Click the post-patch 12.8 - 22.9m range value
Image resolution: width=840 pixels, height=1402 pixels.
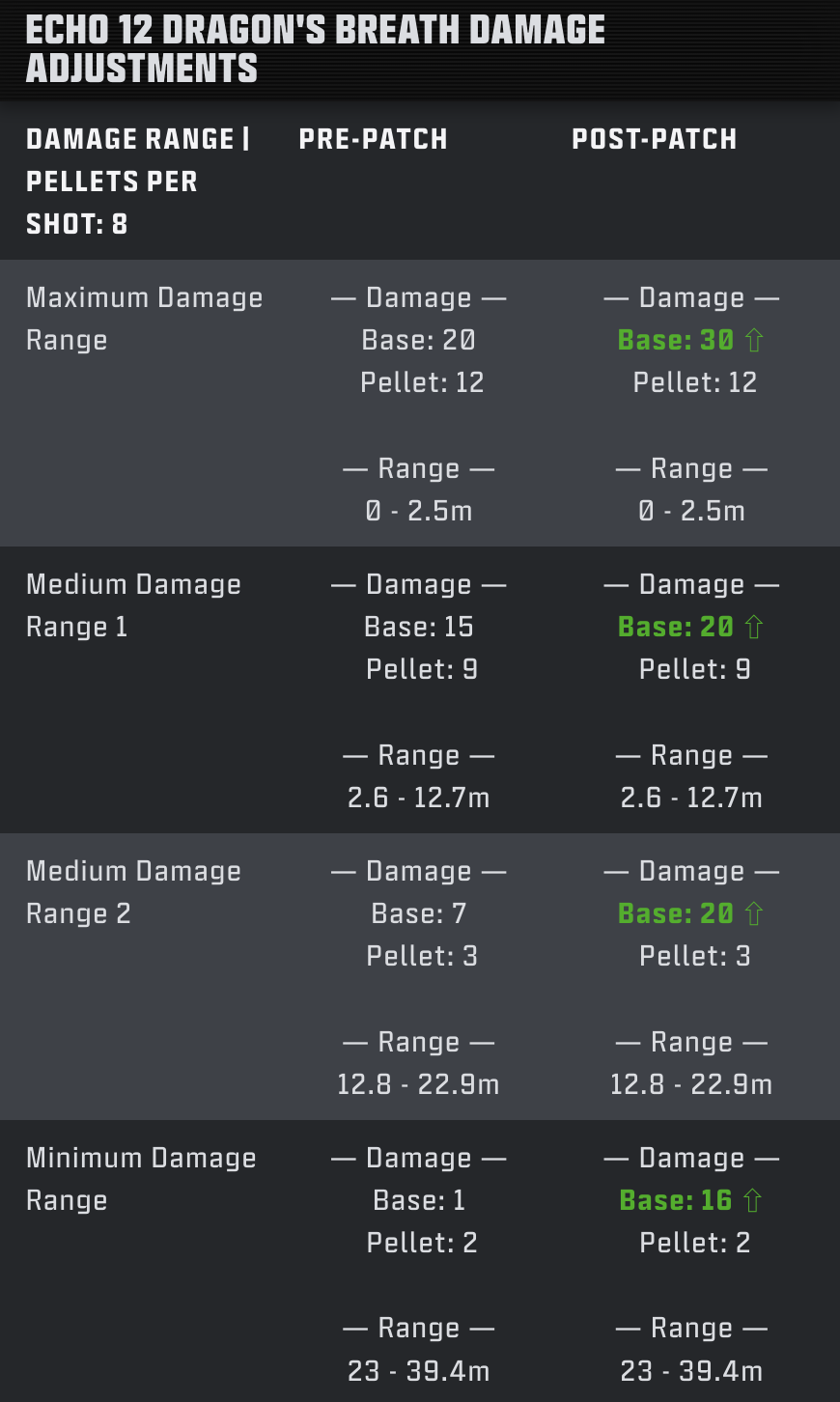pyautogui.click(x=691, y=1084)
